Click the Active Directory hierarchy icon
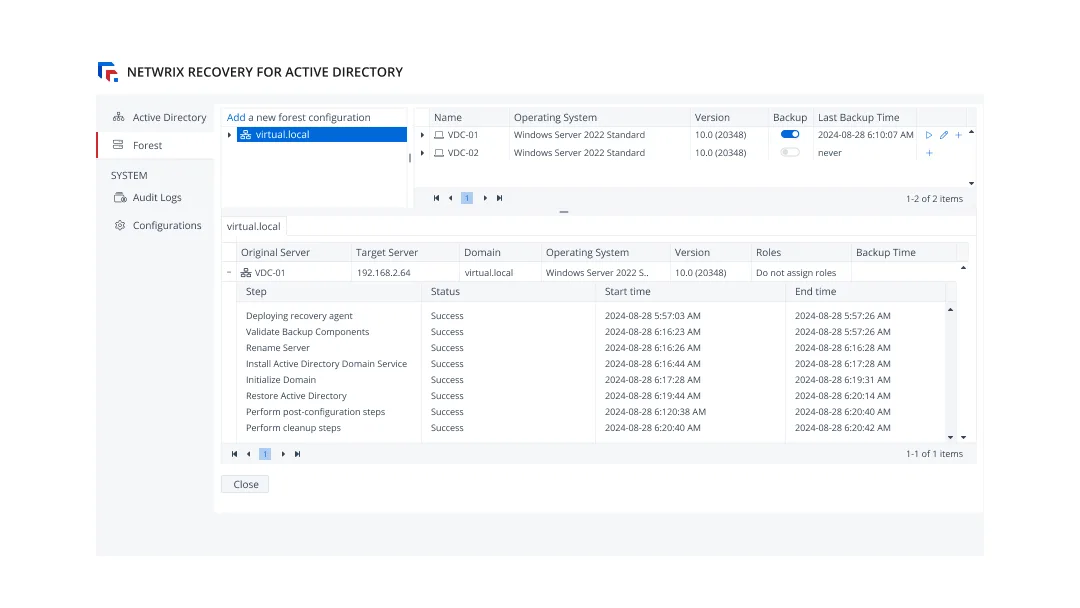 (x=118, y=117)
